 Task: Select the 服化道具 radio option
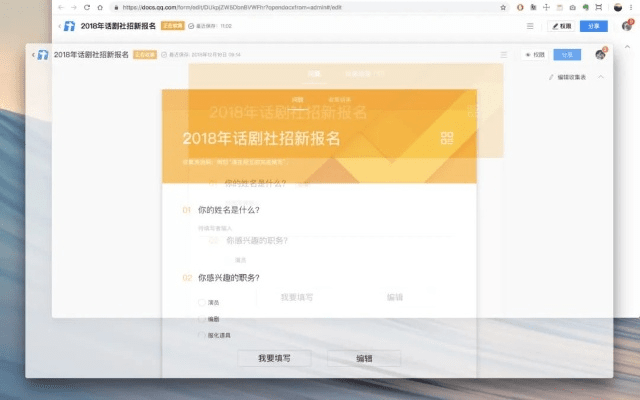pyautogui.click(x=201, y=335)
